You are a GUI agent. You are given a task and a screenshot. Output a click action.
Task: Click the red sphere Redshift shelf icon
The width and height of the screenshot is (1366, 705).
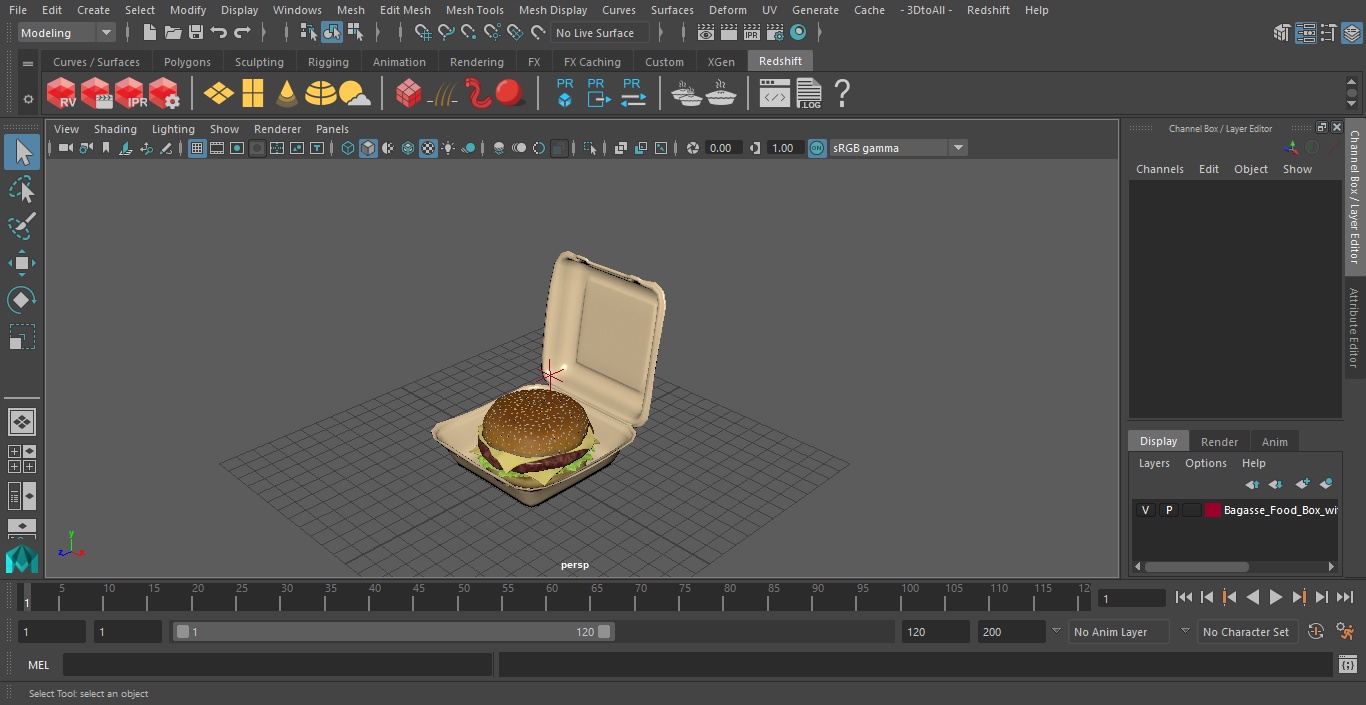click(510, 94)
